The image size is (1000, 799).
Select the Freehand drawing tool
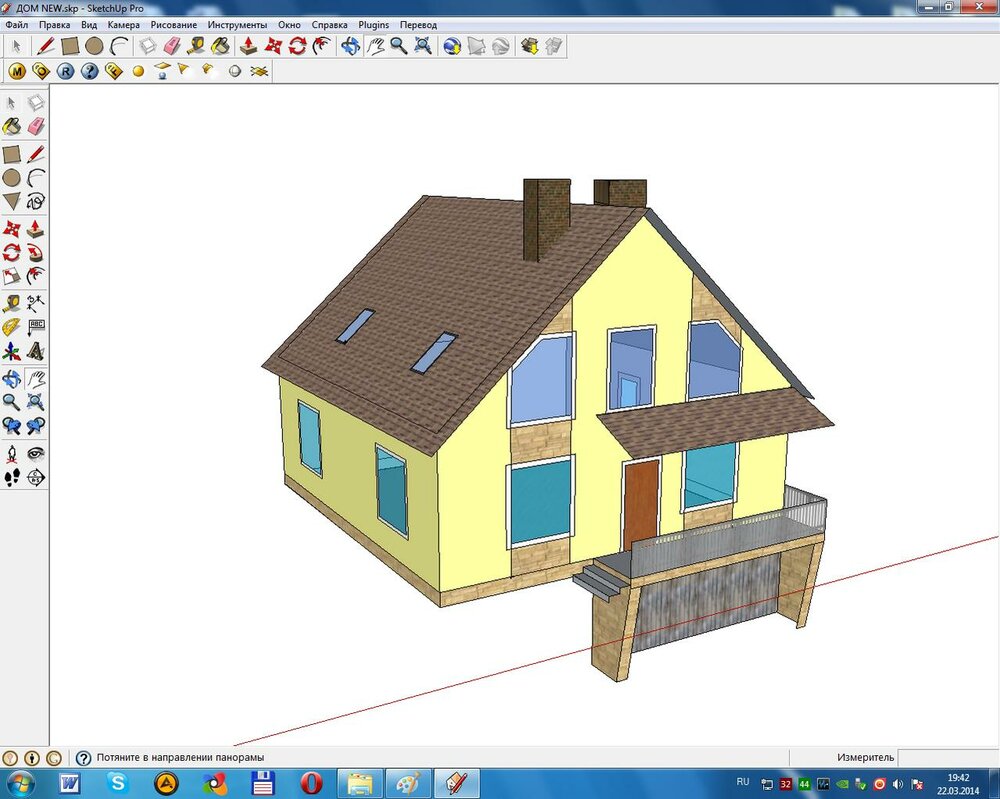pos(36,202)
